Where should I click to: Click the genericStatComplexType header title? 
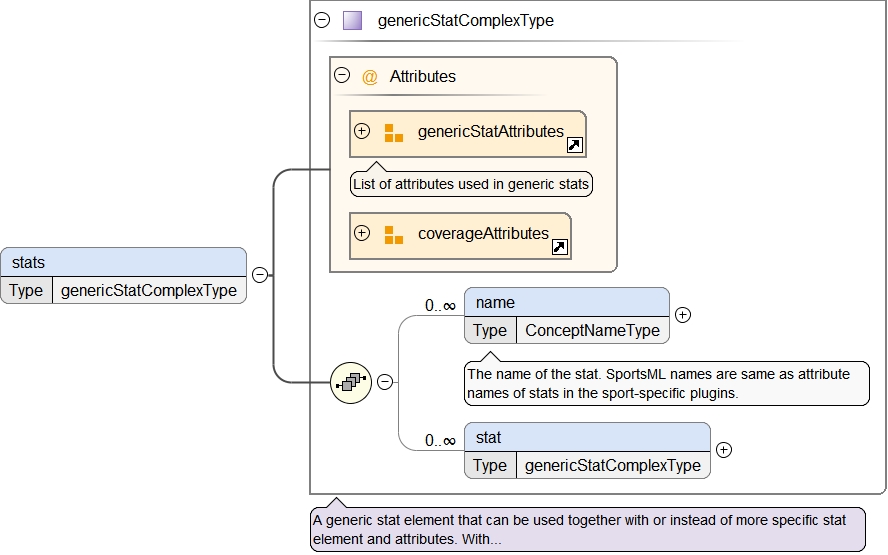(x=465, y=20)
